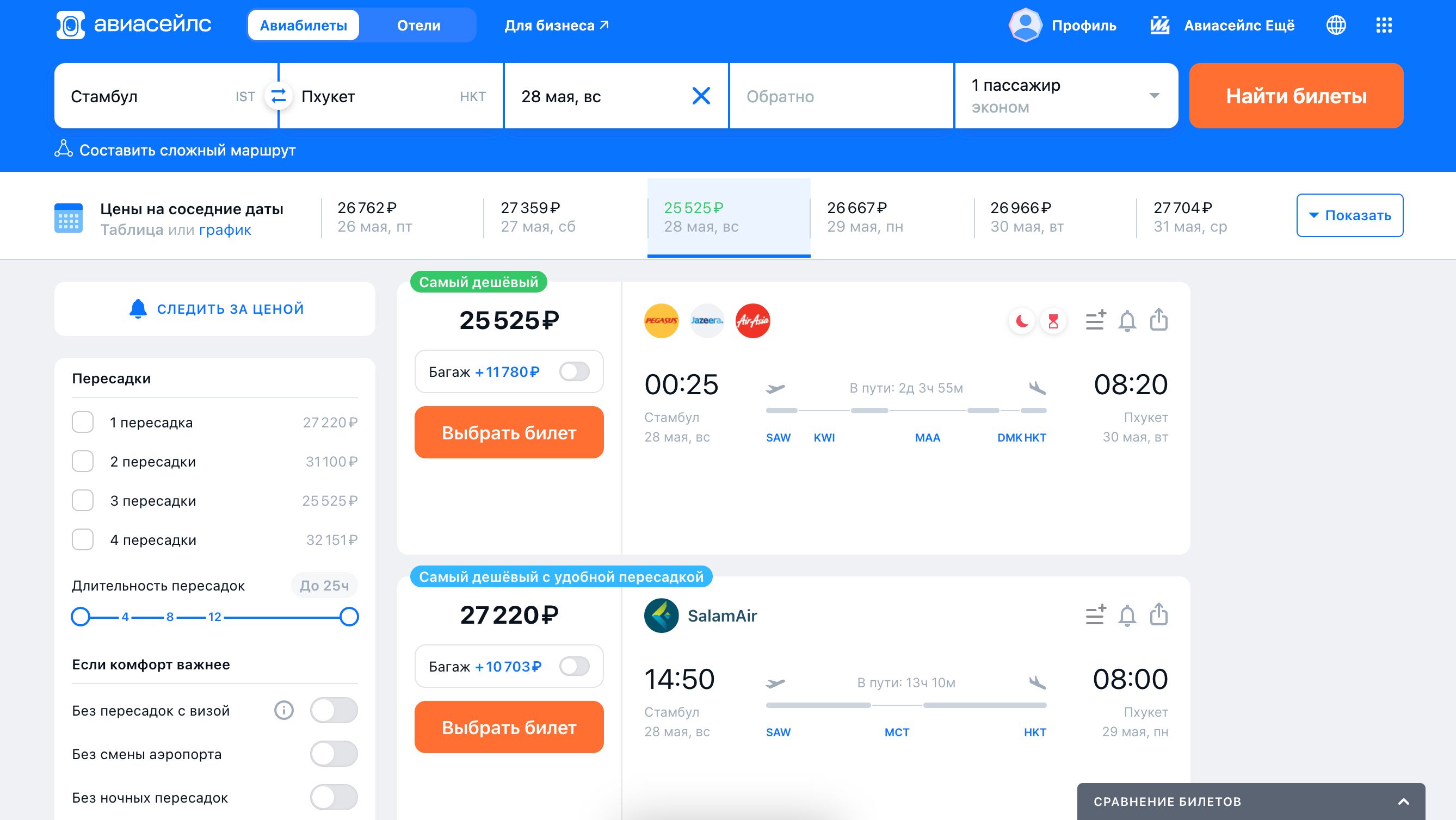Viewport: 1456px width, 820px height.
Task: Click the complex route triangle icon
Action: pos(63,148)
